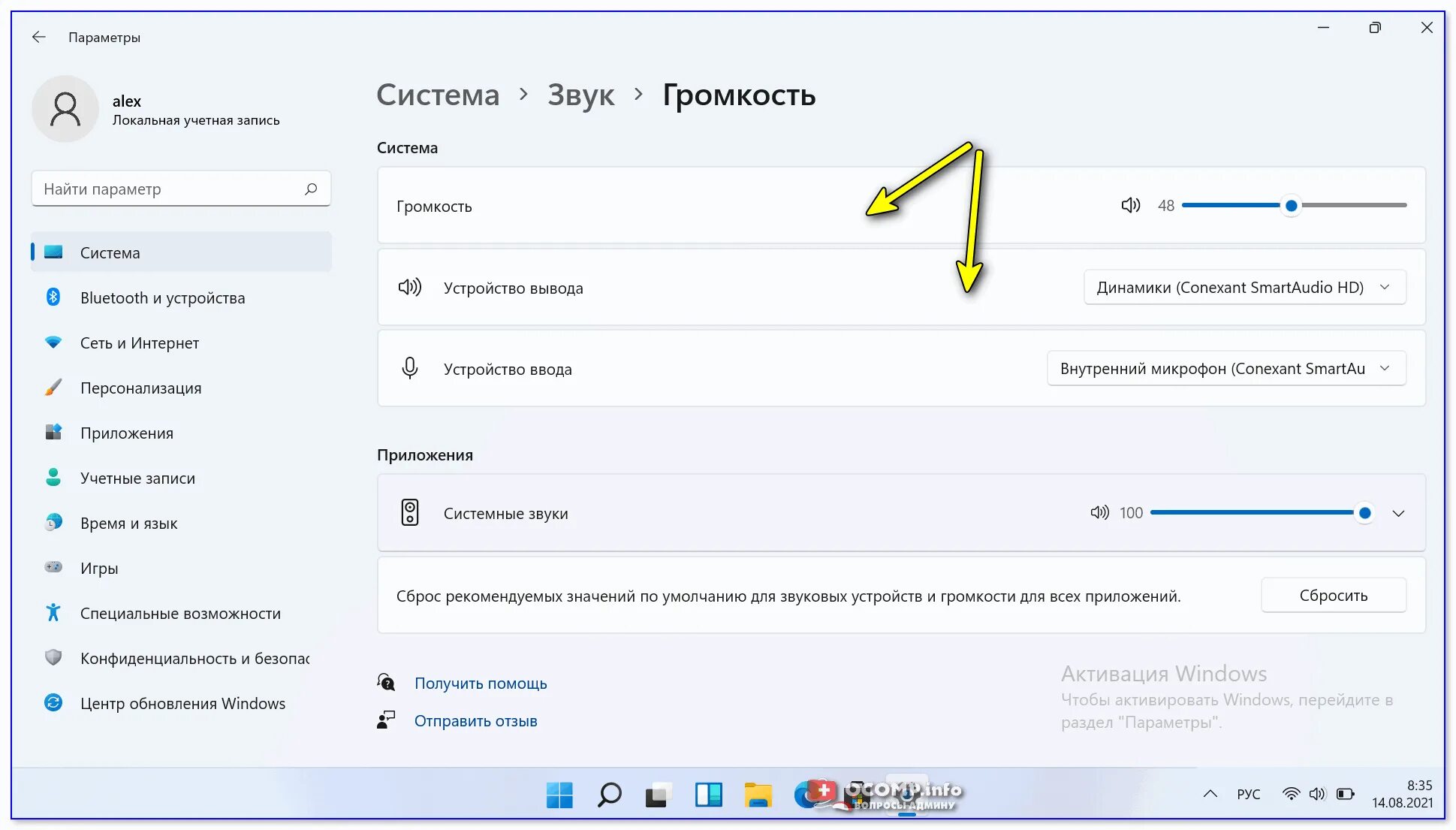
Task: Open Персонализация section
Action: click(181, 388)
